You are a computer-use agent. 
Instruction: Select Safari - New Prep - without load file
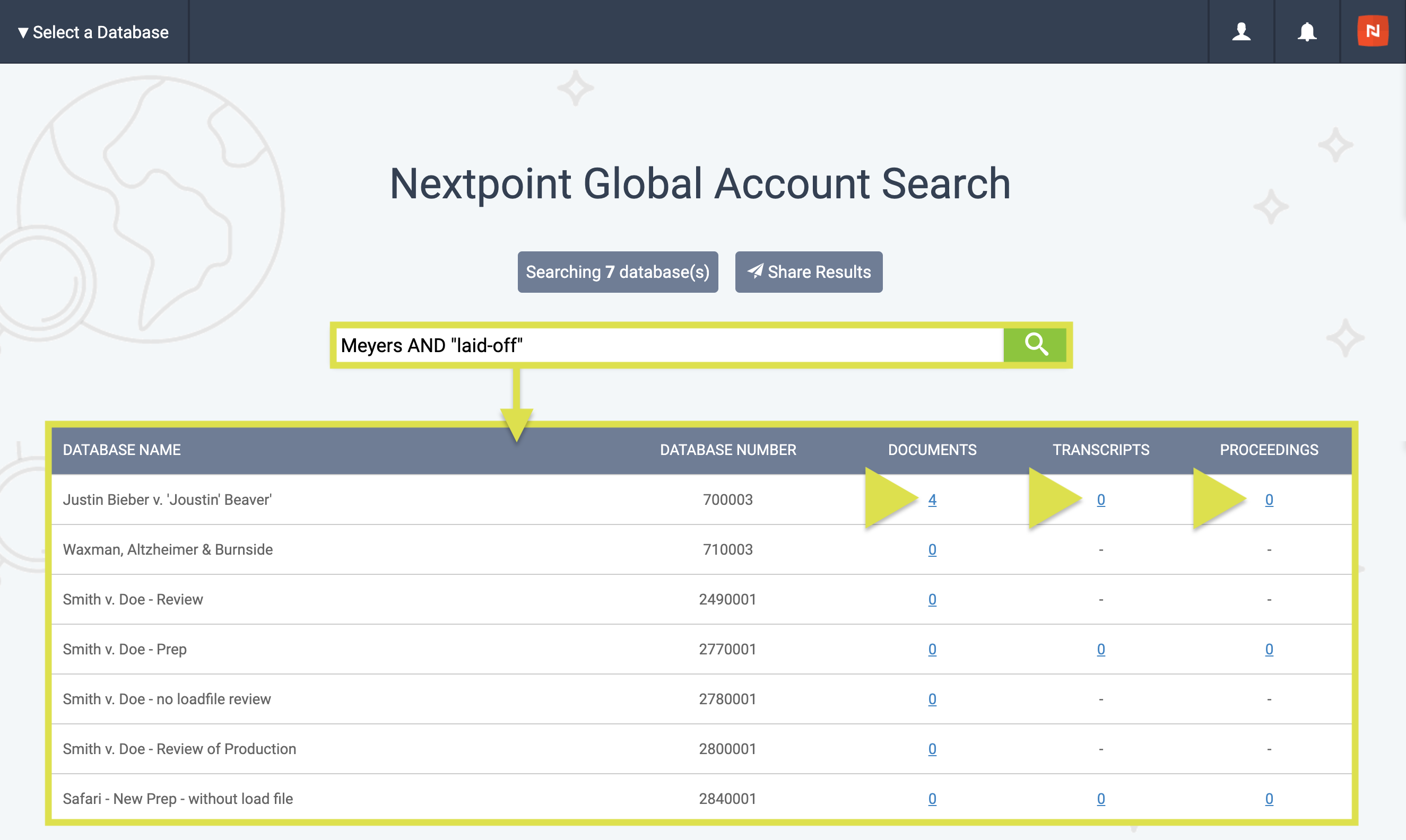click(x=178, y=799)
